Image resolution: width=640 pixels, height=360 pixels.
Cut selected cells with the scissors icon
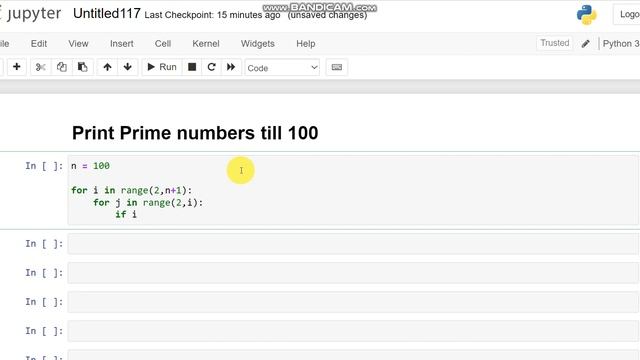point(40,67)
